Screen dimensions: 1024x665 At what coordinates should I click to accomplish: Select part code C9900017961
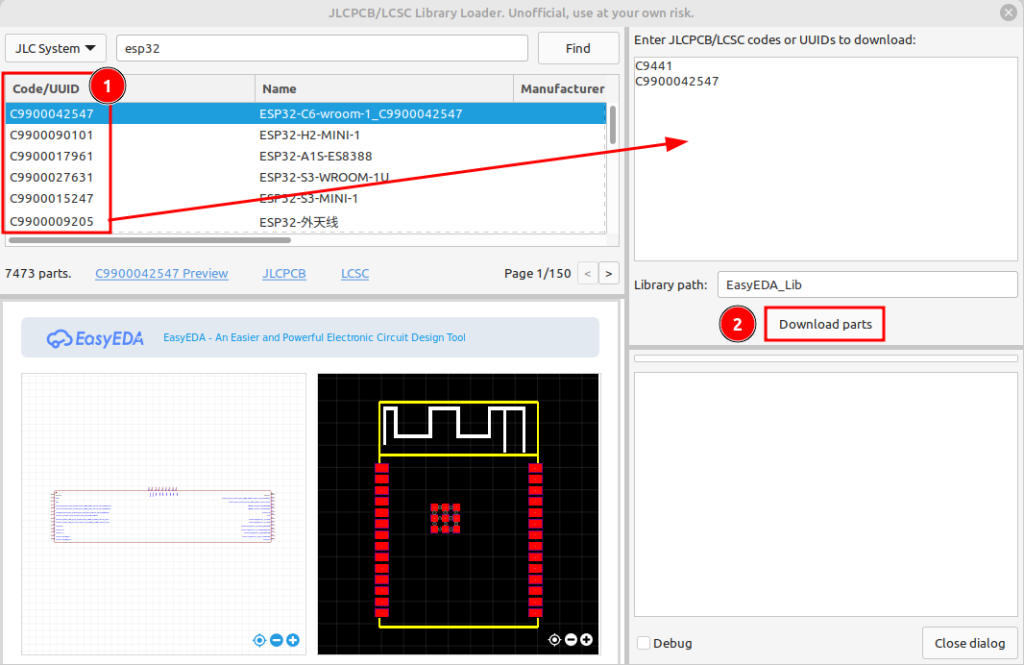[x=52, y=156]
